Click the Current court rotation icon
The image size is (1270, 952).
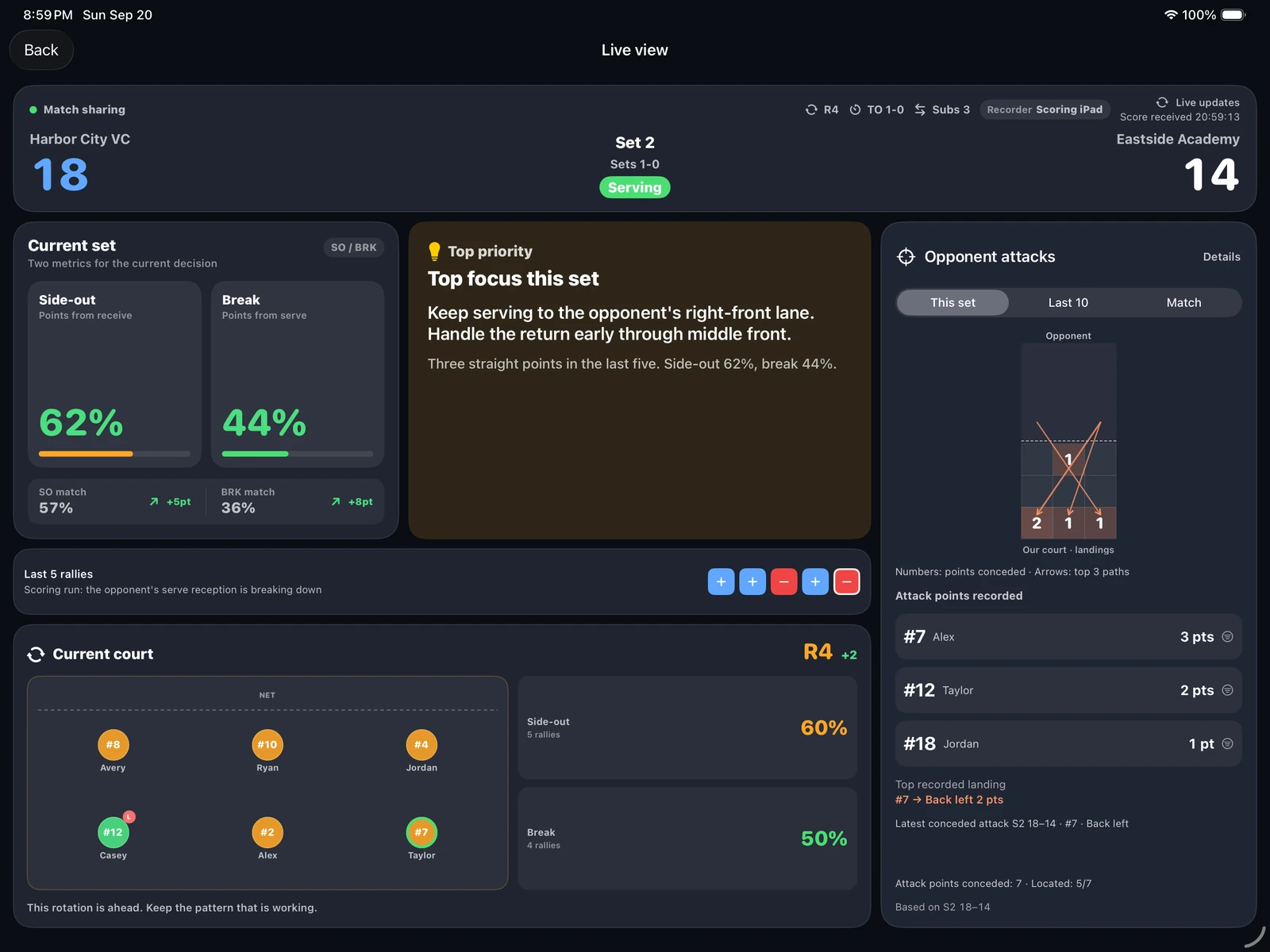pos(36,654)
